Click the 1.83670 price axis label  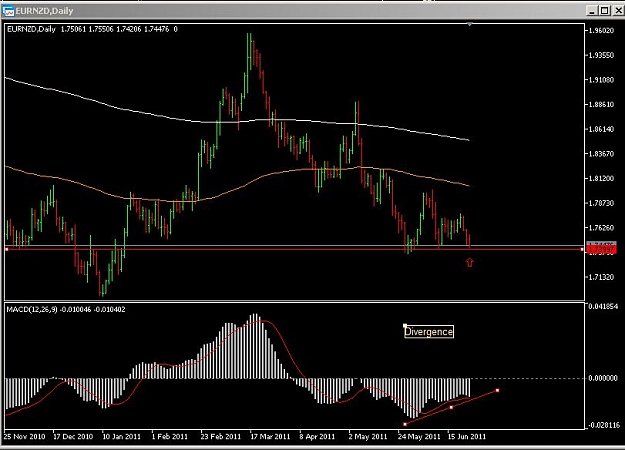(601, 154)
